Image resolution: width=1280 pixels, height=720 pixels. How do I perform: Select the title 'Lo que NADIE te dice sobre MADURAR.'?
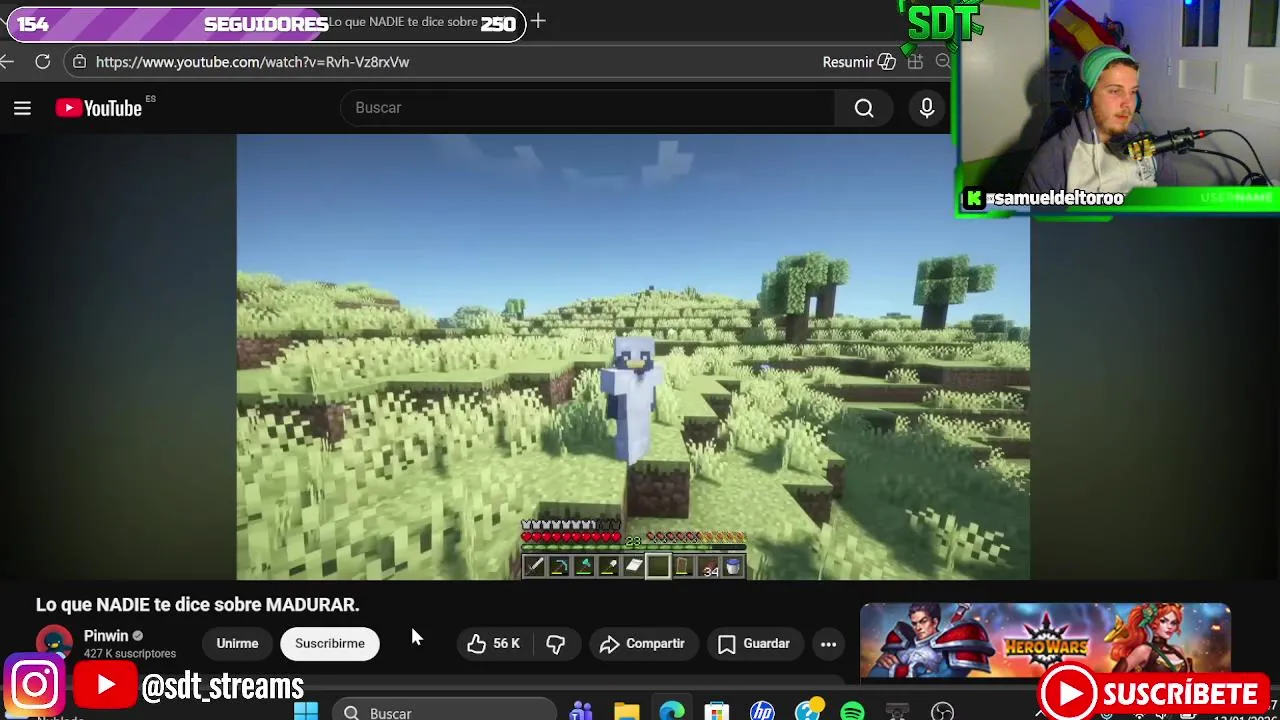click(197, 605)
